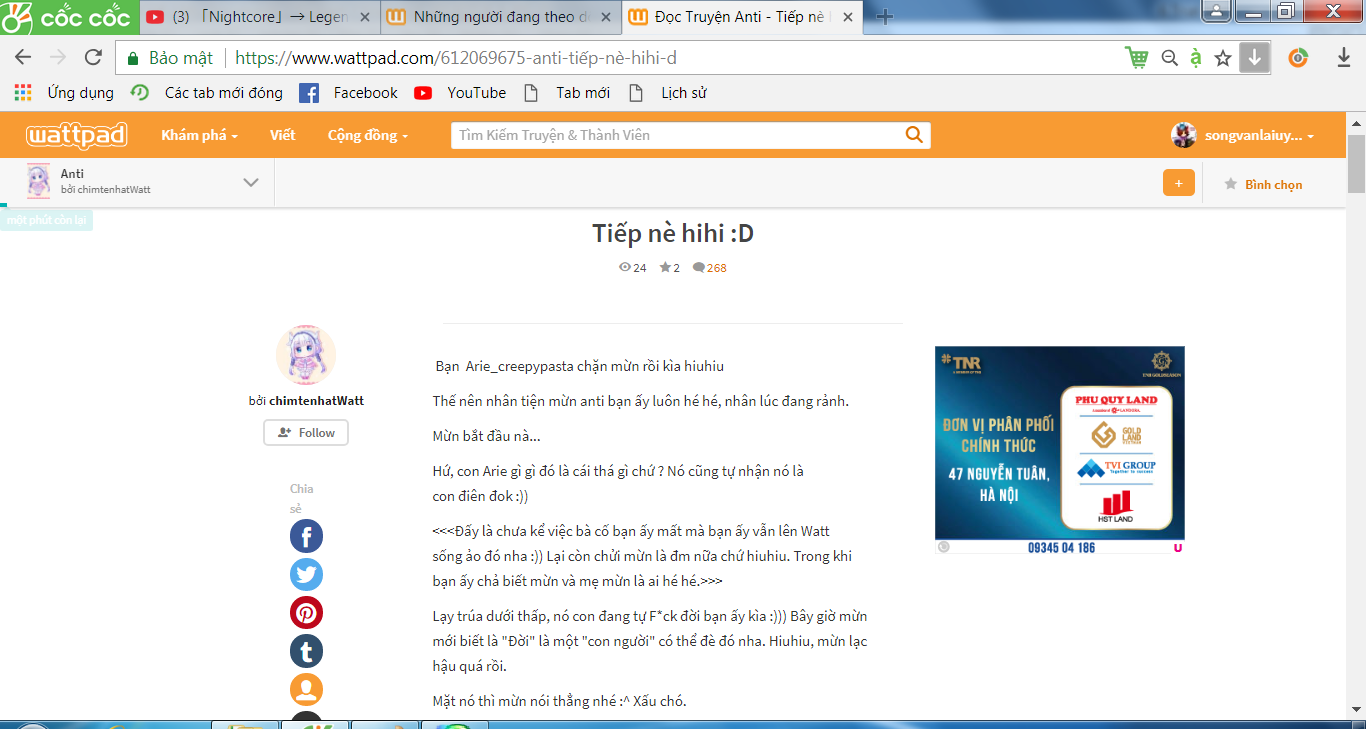The width and height of the screenshot is (1366, 729).
Task: Switch to the Nightcore YouTube tab
Action: tap(258, 17)
